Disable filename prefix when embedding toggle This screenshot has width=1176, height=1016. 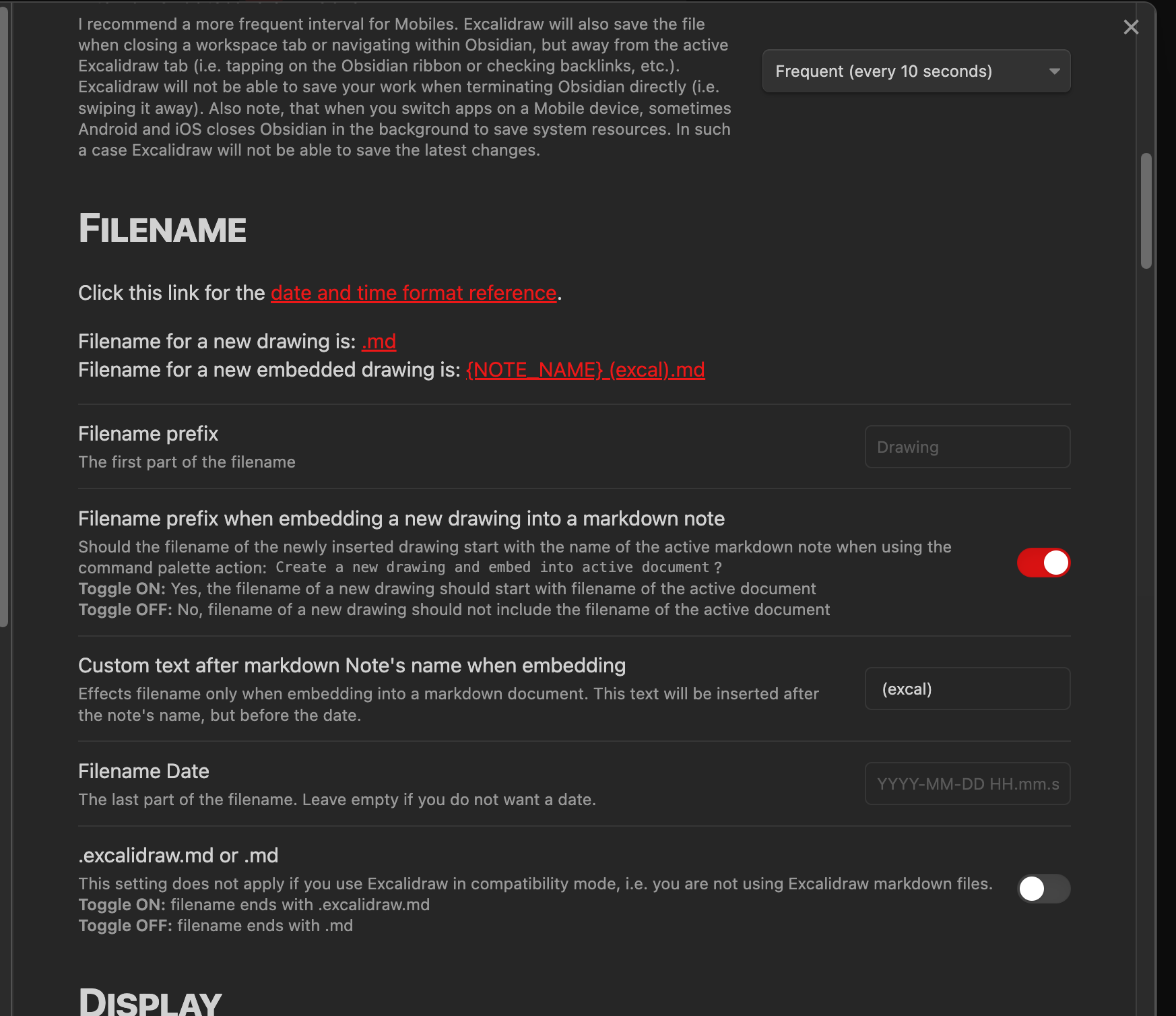1043,563
